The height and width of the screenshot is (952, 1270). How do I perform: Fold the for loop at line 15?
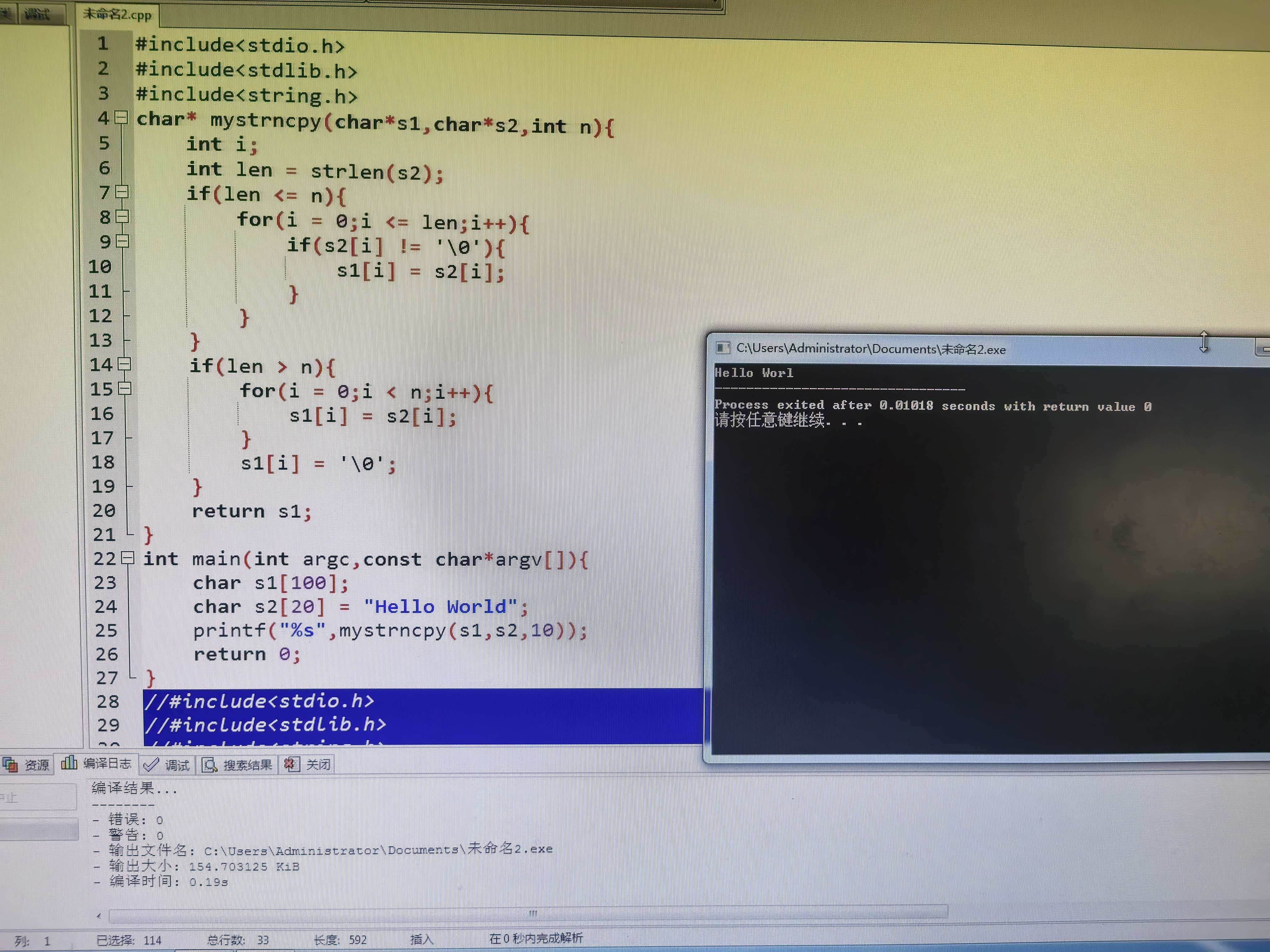click(x=125, y=389)
